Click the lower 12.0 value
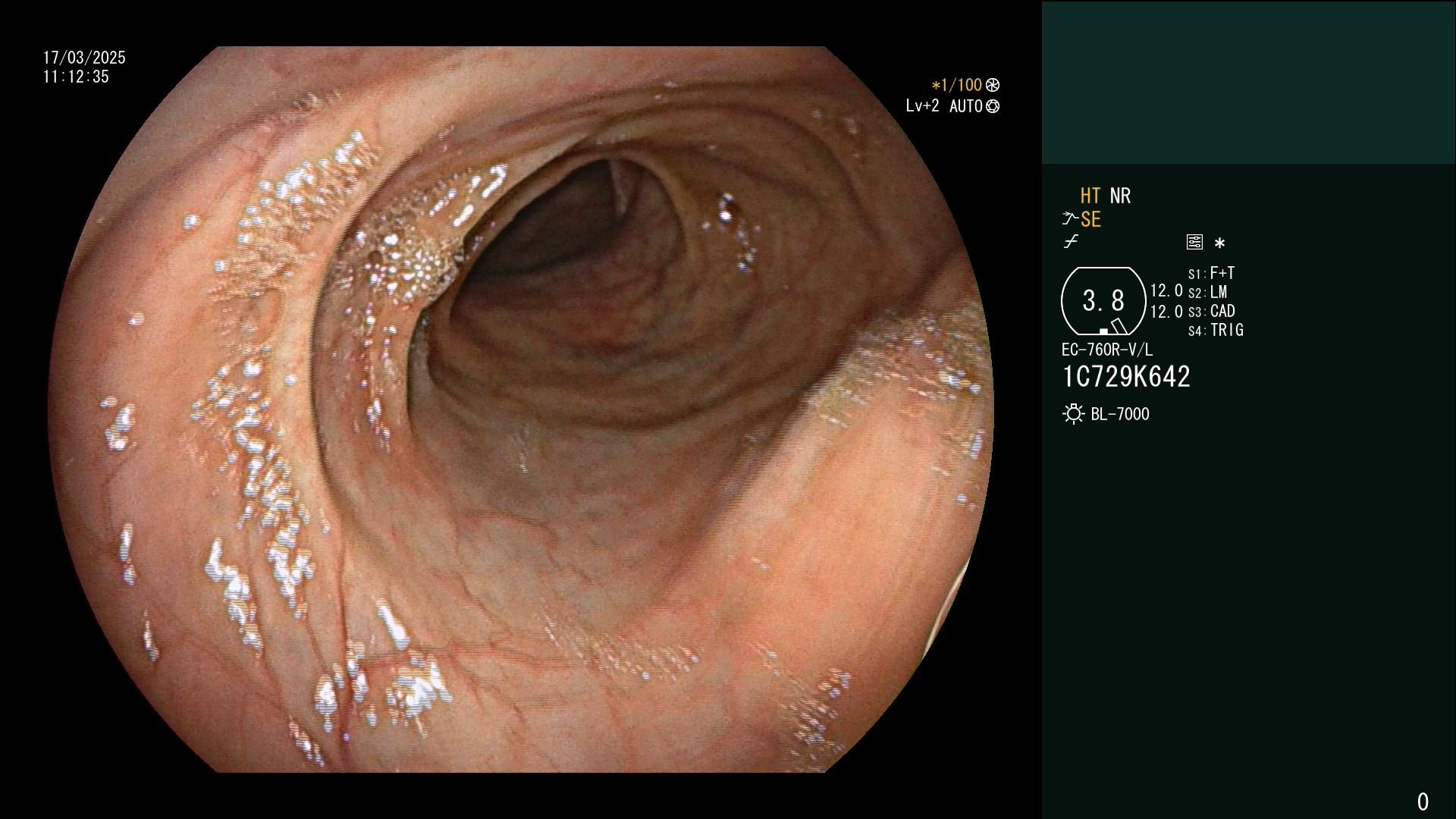The width and height of the screenshot is (1456, 819). (x=1166, y=312)
